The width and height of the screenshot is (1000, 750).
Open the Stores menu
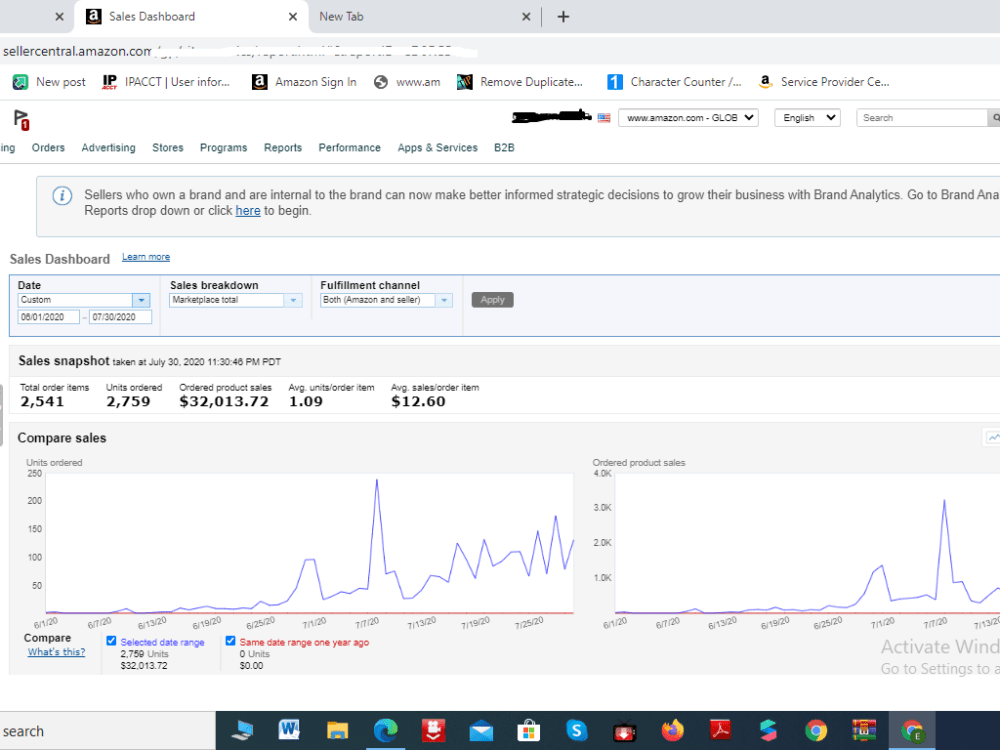(x=168, y=148)
